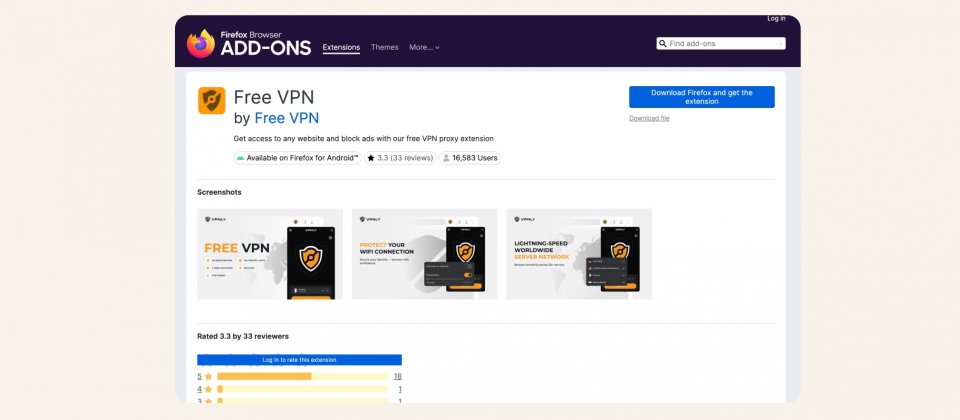Submit search with the arrow icon
The height and width of the screenshot is (420, 960).
pos(780,44)
